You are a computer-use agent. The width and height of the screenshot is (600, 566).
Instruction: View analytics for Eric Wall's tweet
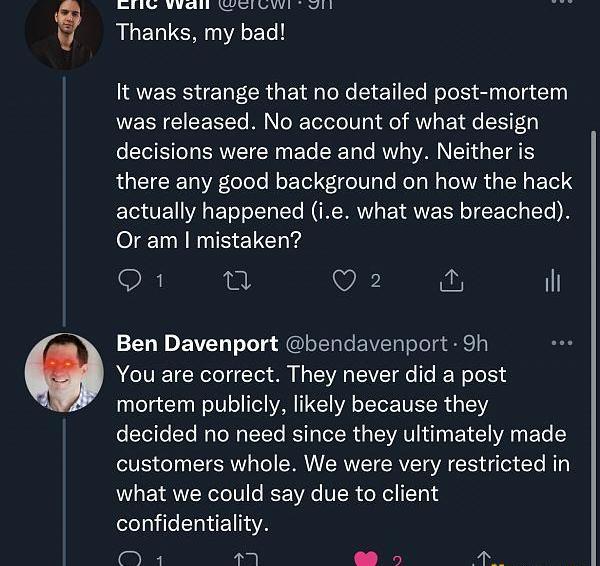pos(552,281)
